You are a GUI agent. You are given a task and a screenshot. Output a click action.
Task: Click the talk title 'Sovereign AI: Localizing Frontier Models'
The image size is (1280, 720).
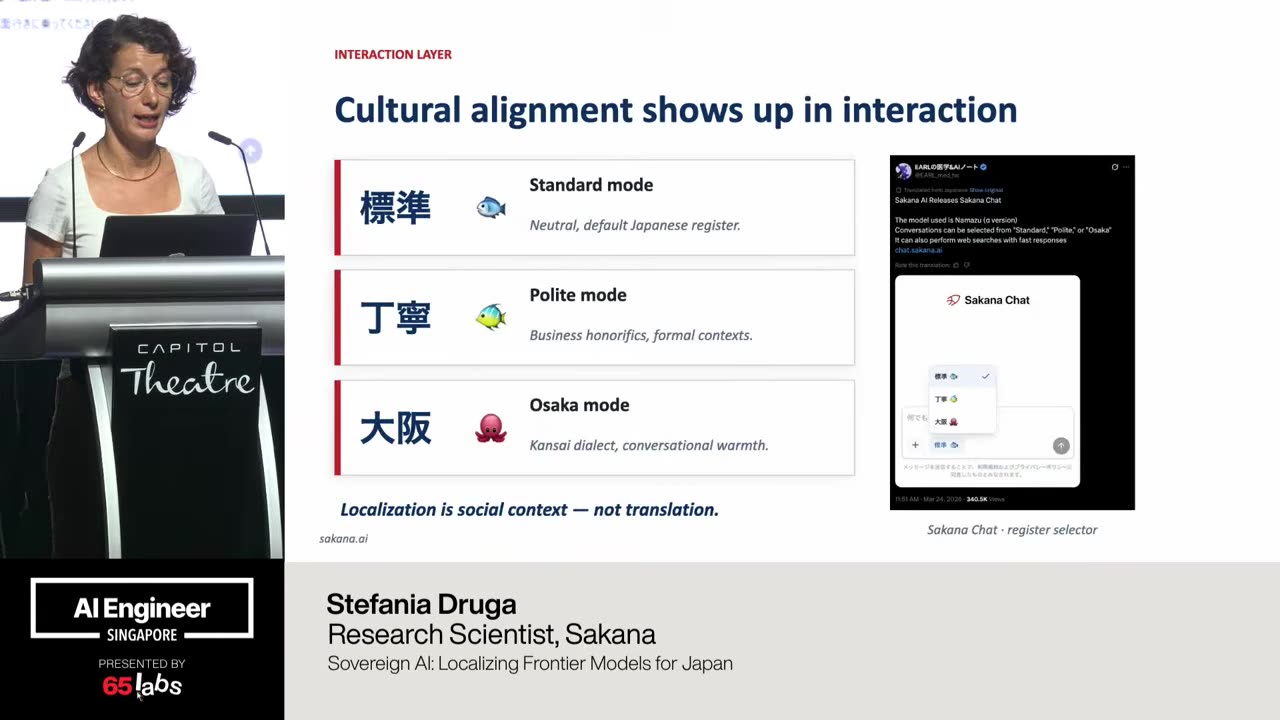pos(530,663)
